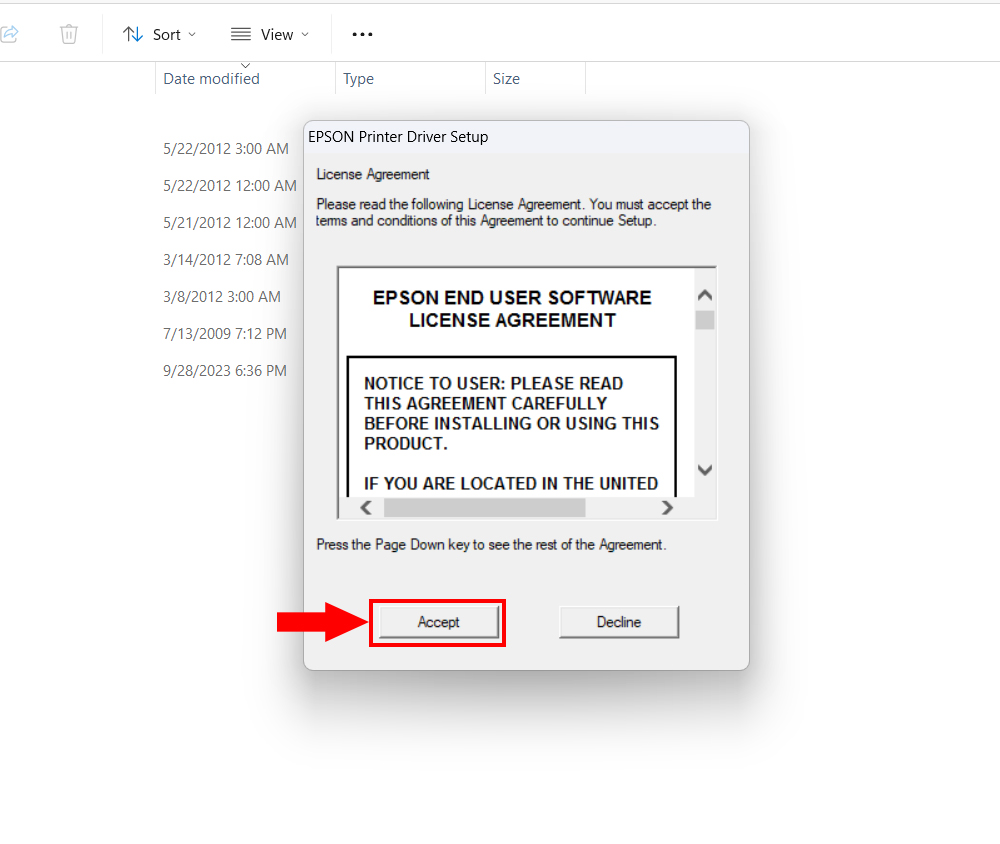
Task: Click the Share icon in File Explorer toolbar
Action: coord(9,34)
